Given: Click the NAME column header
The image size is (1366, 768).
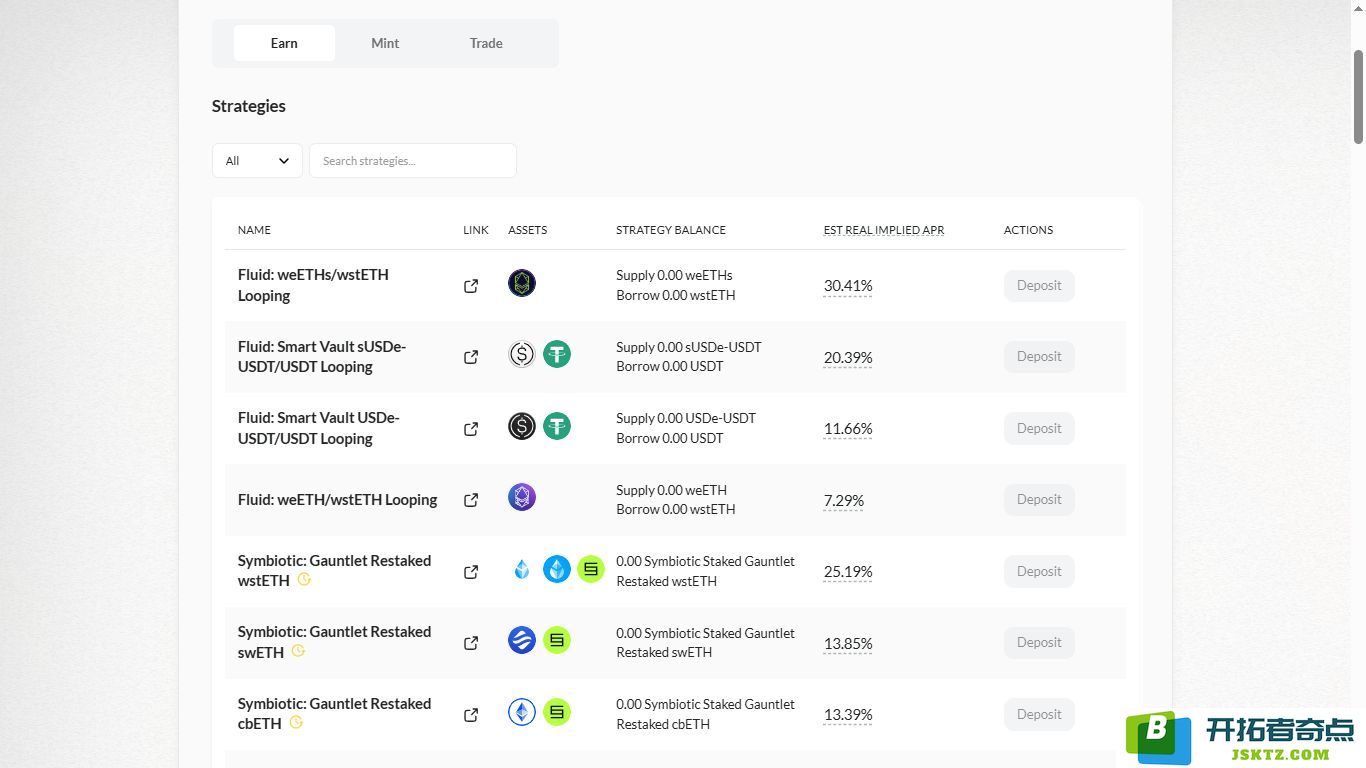Looking at the screenshot, I should (254, 230).
